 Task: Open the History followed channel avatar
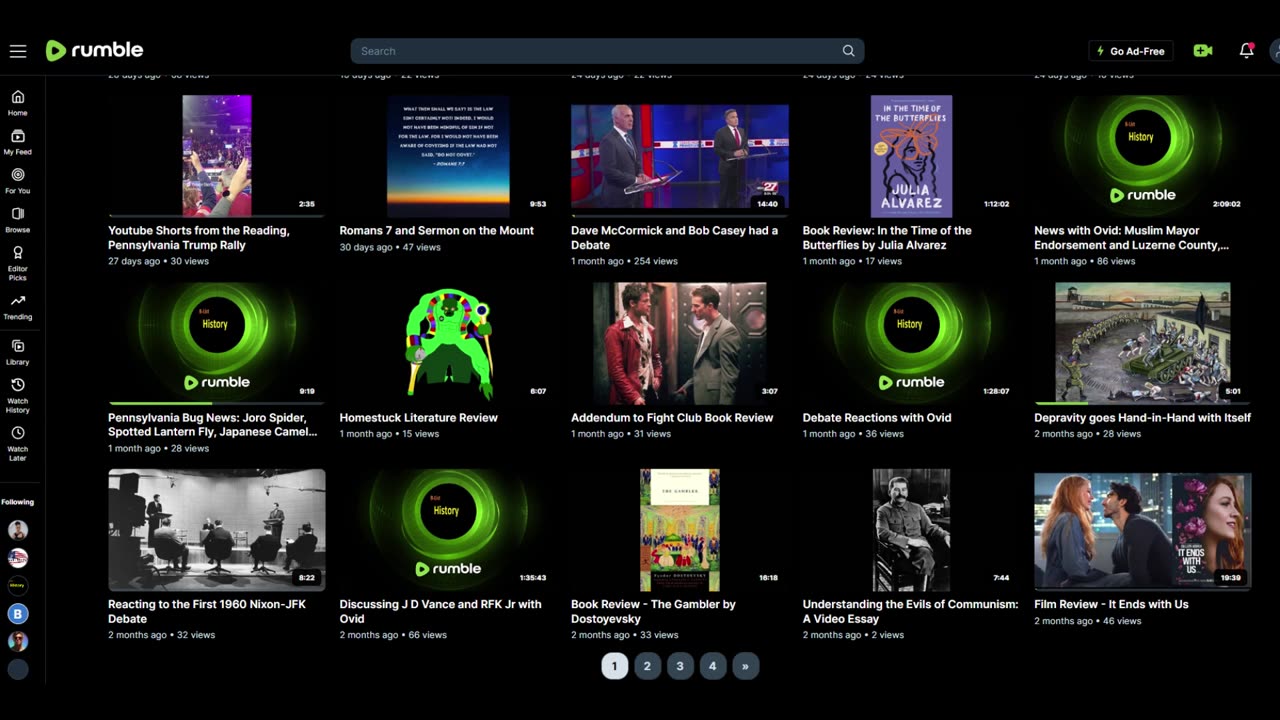18,586
